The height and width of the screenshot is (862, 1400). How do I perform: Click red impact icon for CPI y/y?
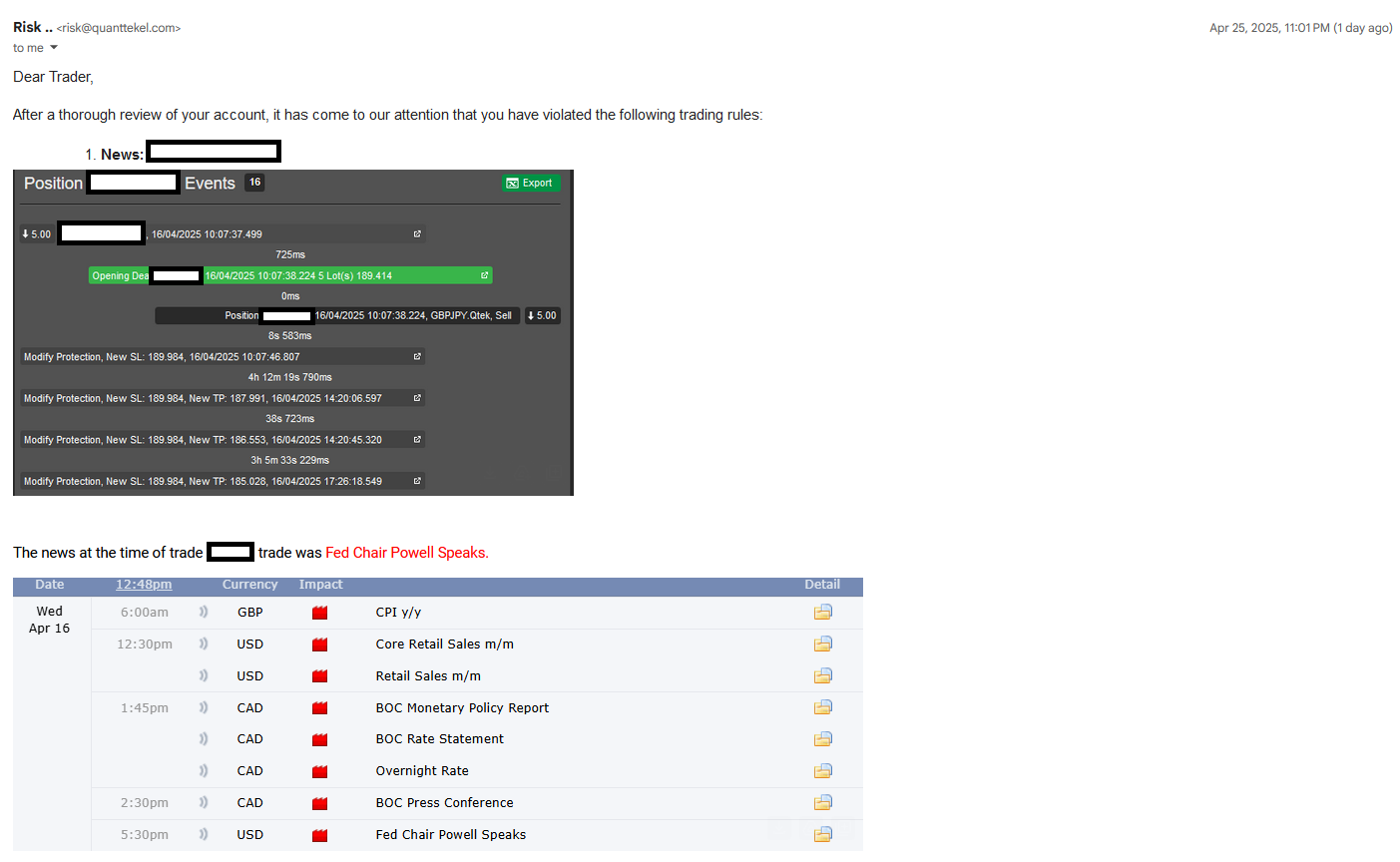click(319, 613)
